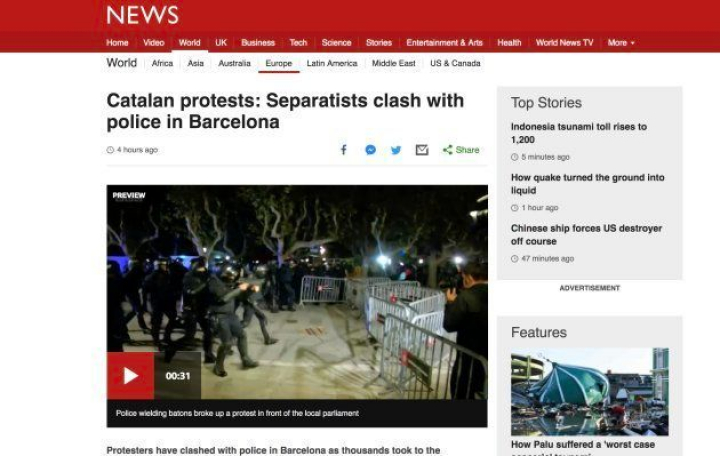Open the green Share icon menu

coord(461,150)
